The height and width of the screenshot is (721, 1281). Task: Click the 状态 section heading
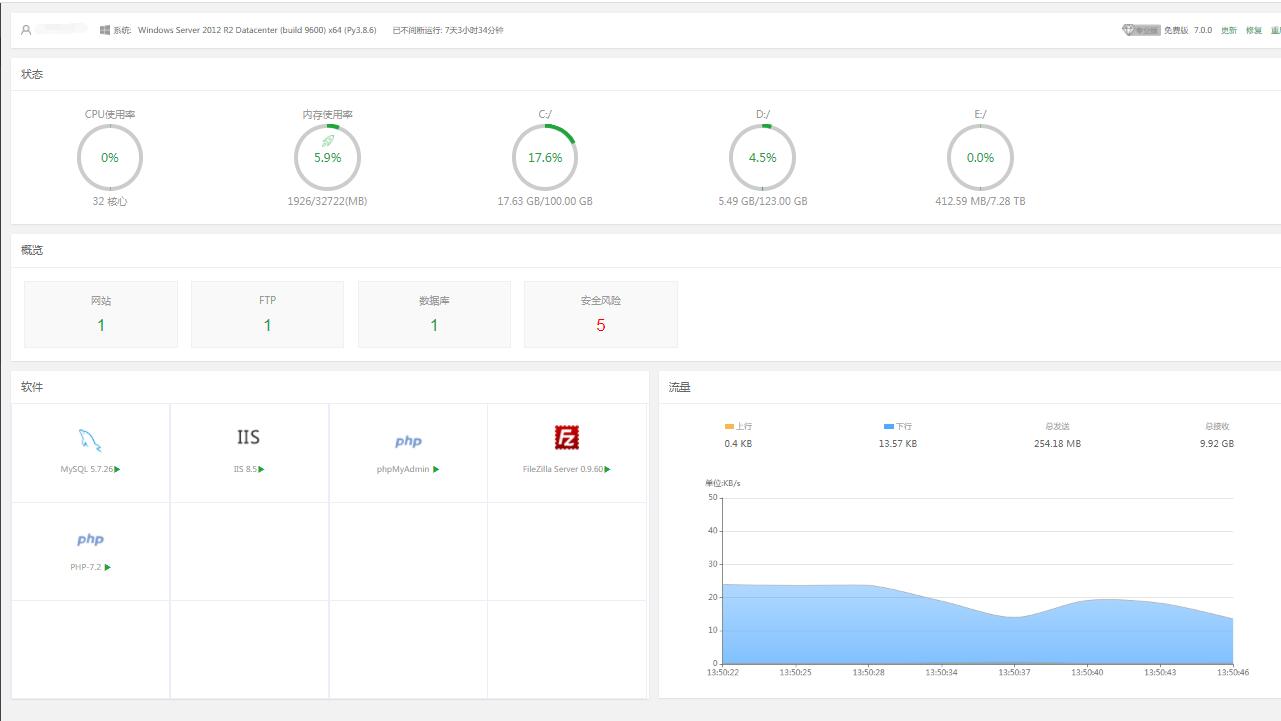(32, 74)
